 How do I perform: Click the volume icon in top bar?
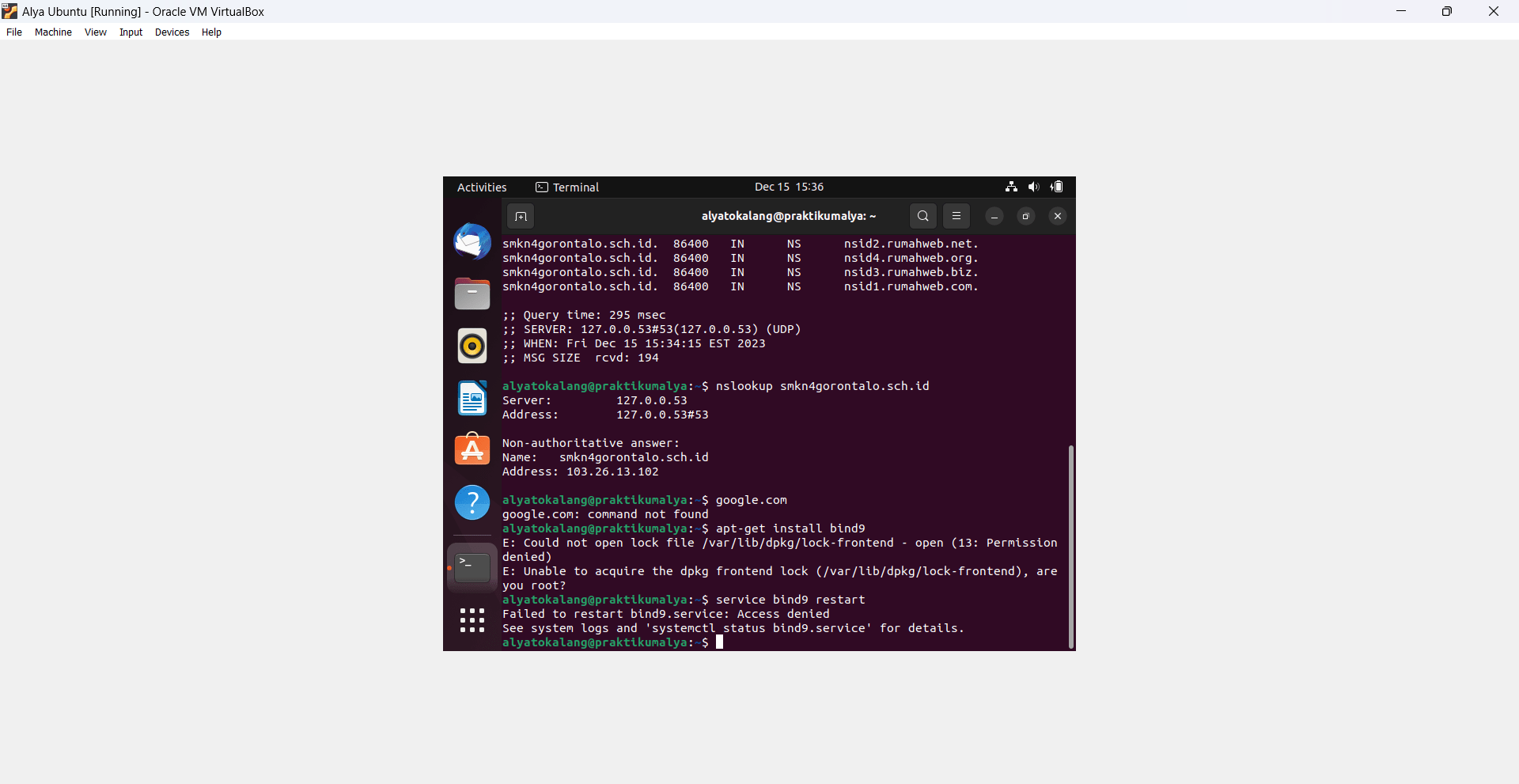click(1034, 187)
